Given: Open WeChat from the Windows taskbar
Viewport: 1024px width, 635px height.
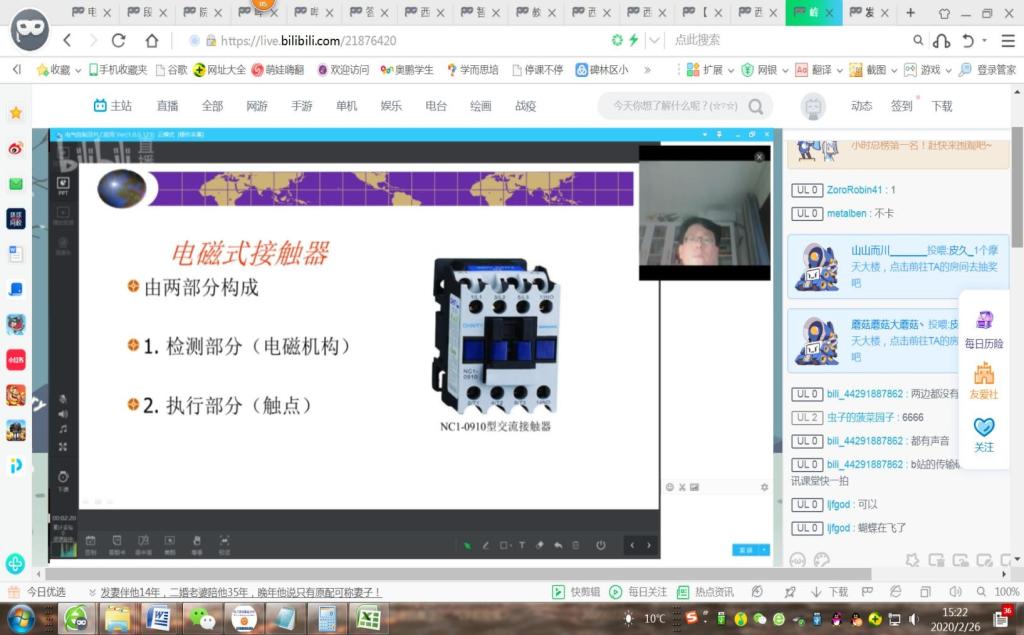Looking at the screenshot, I should coord(204,619).
